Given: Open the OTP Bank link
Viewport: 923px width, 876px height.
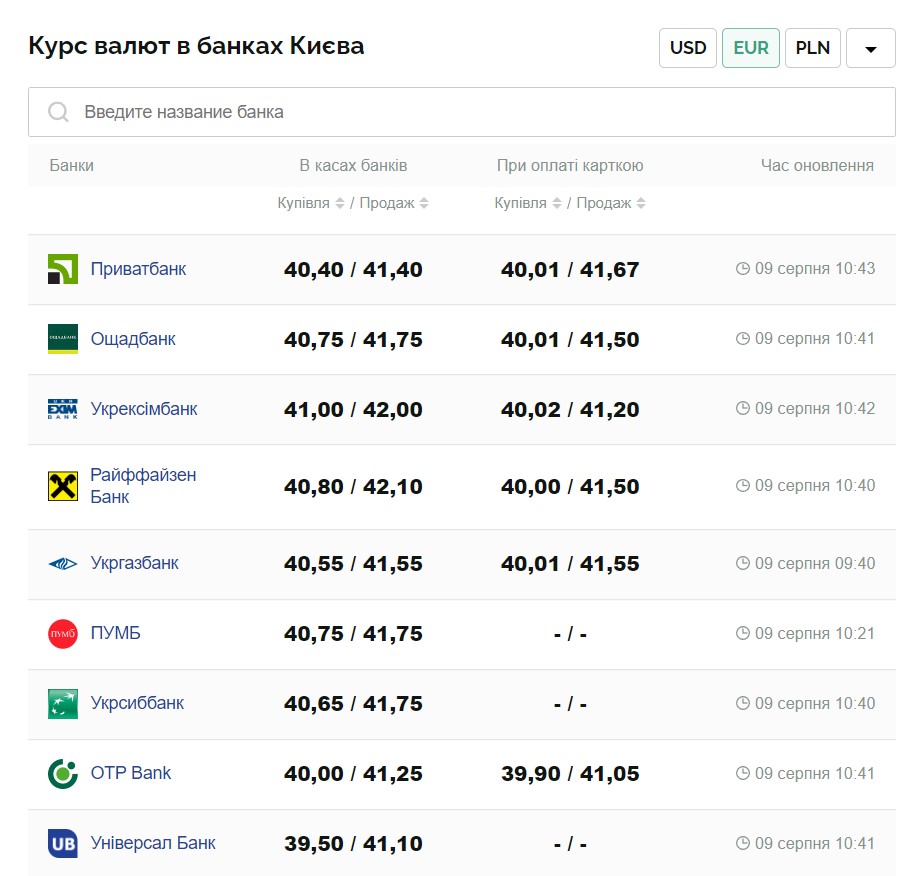Looking at the screenshot, I should pos(131,773).
